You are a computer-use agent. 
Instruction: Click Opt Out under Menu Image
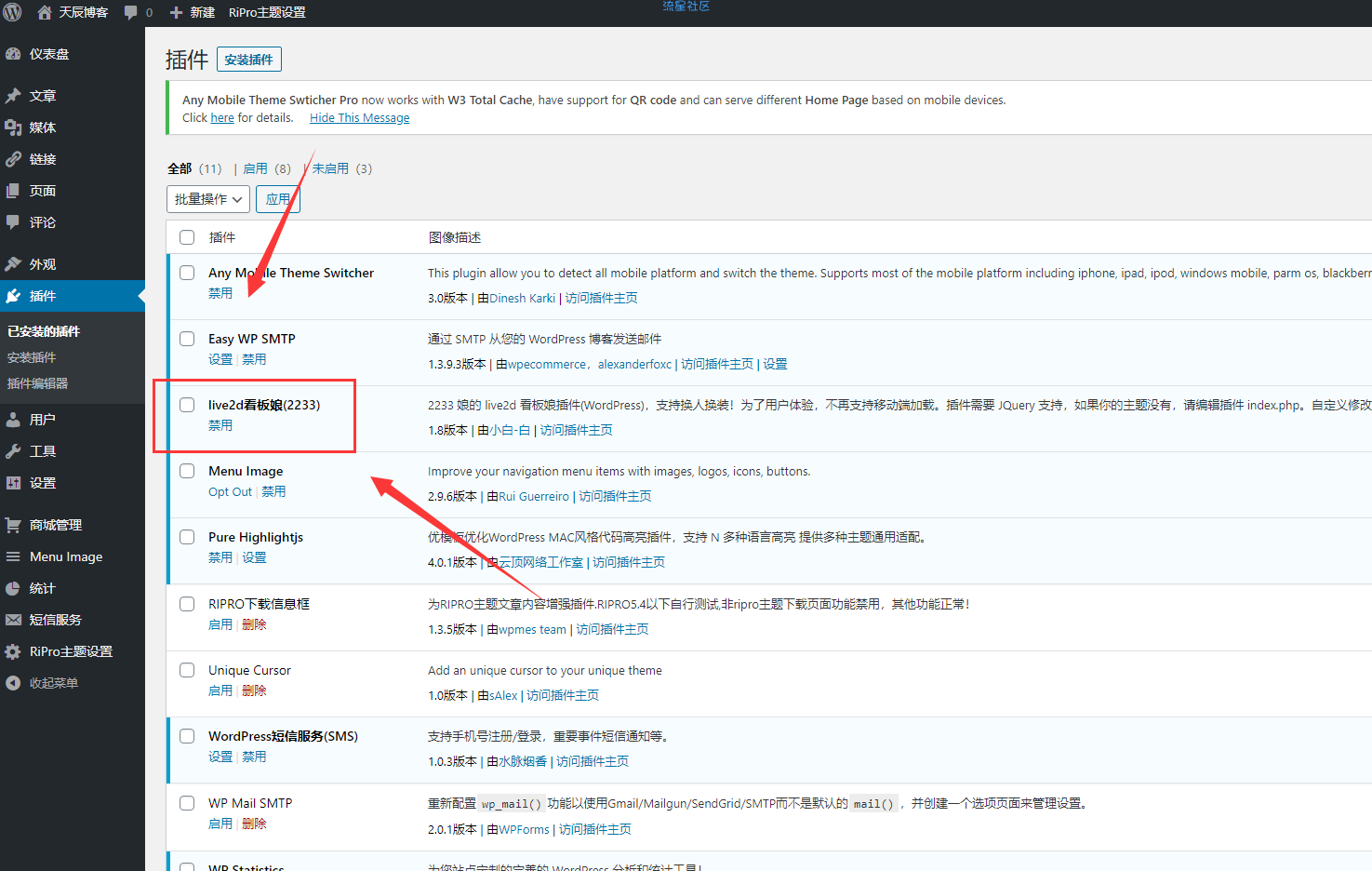(230, 491)
